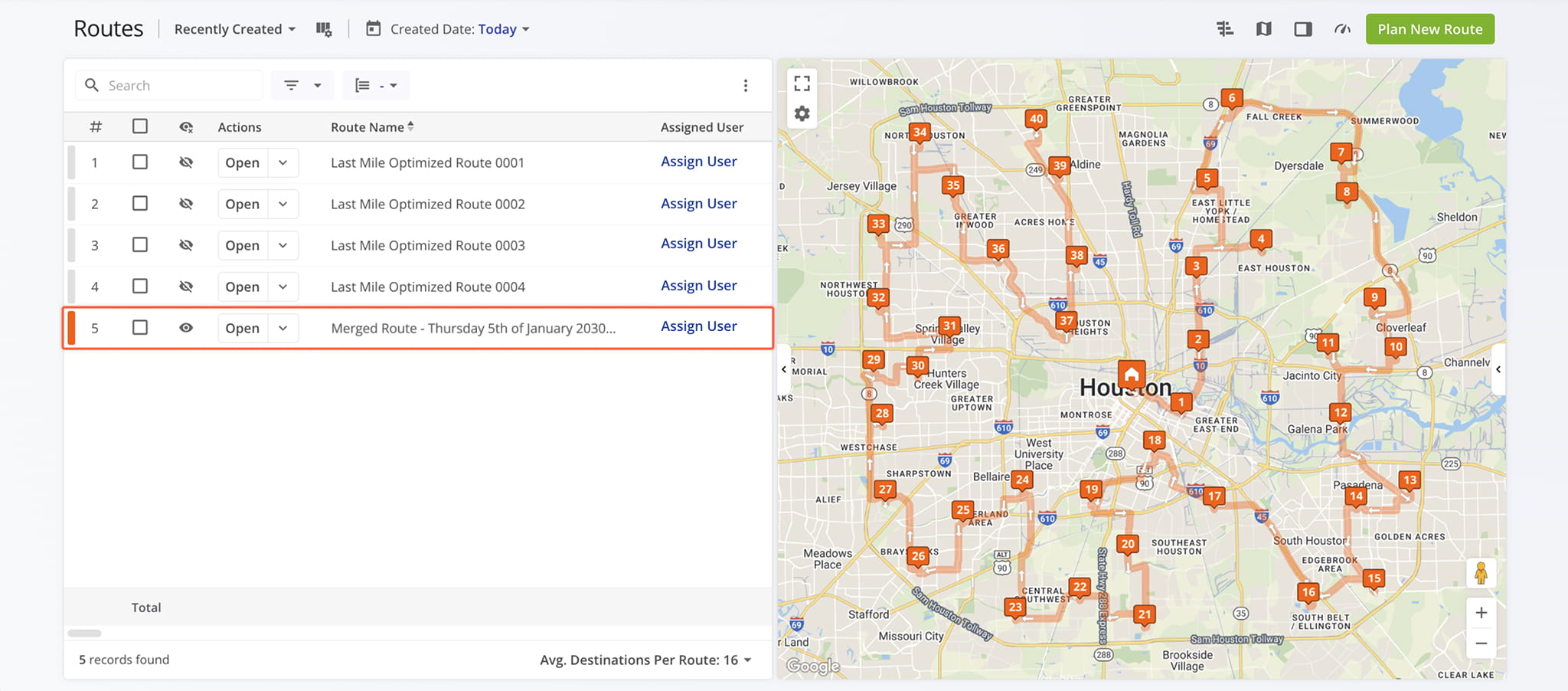
Task: Click the merge routes icon beside Recently Created
Action: pos(324,28)
